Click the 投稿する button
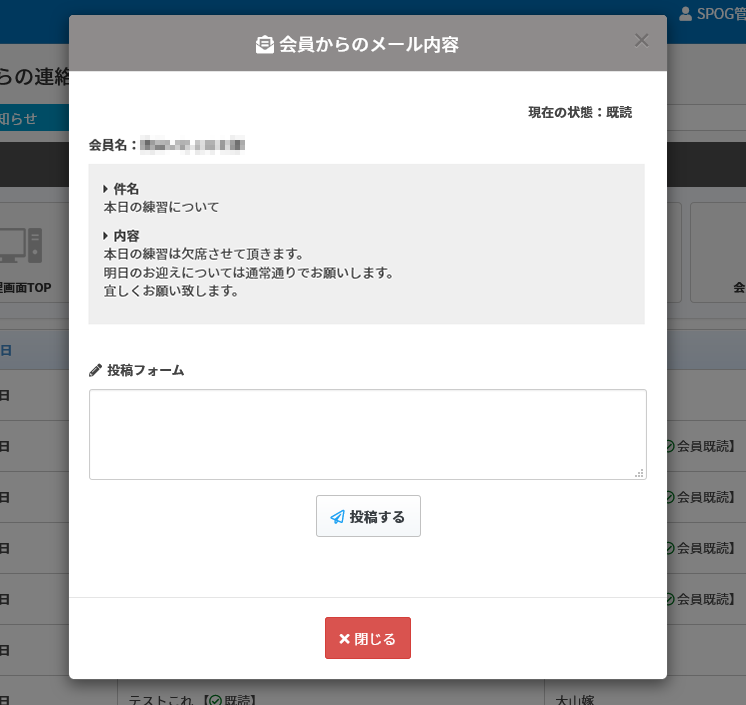This screenshot has width=746, height=705. pyautogui.click(x=368, y=516)
